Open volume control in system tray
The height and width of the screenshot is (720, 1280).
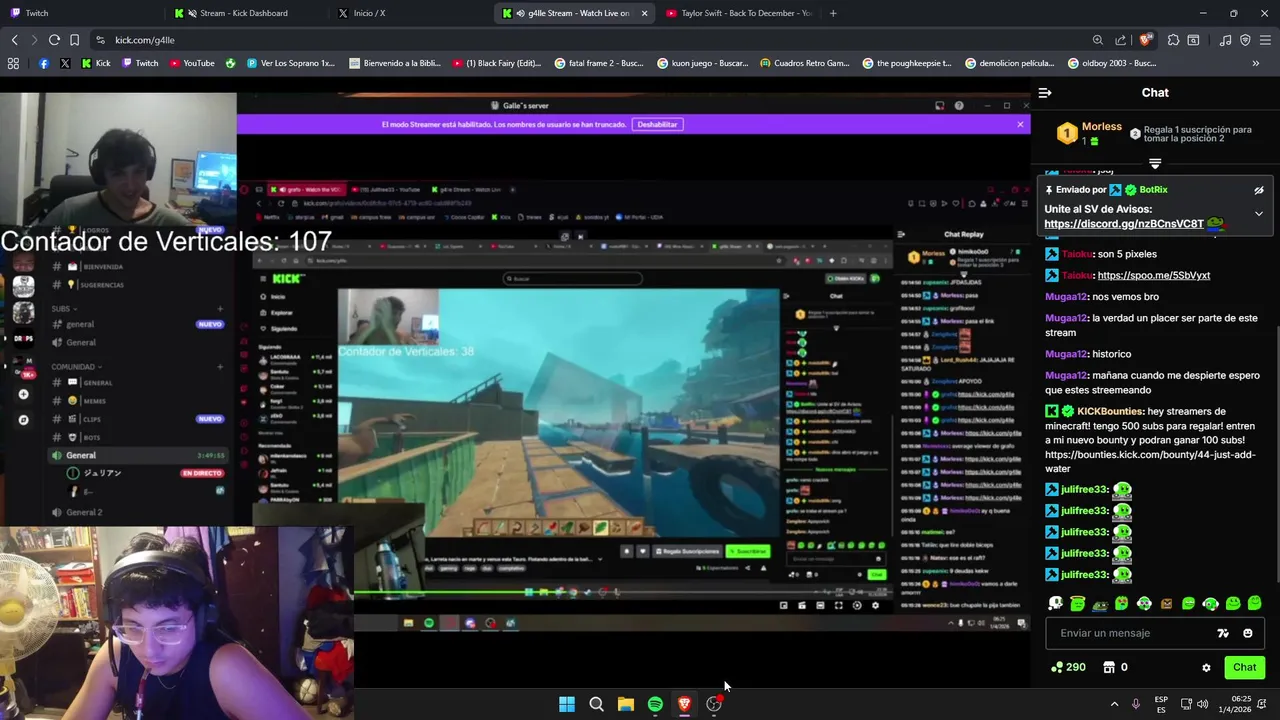1203,704
